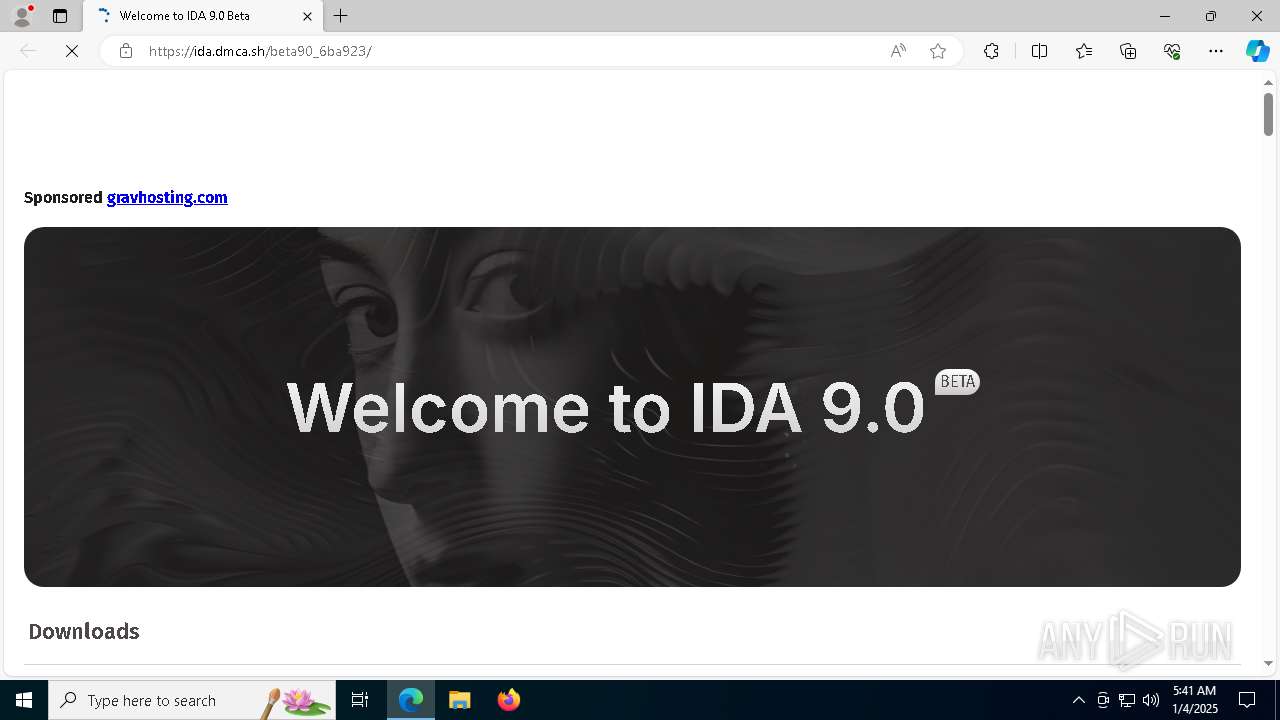Open the Collections icon
Viewport: 1280px width, 720px height.
coord(1128,51)
